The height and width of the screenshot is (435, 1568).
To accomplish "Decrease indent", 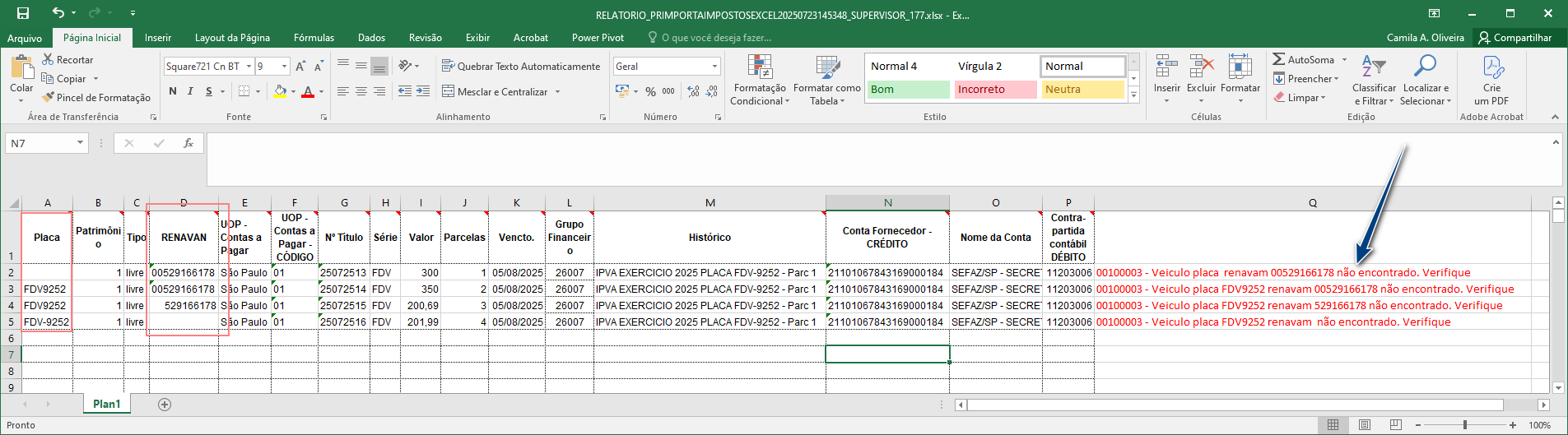I will tap(405, 91).
